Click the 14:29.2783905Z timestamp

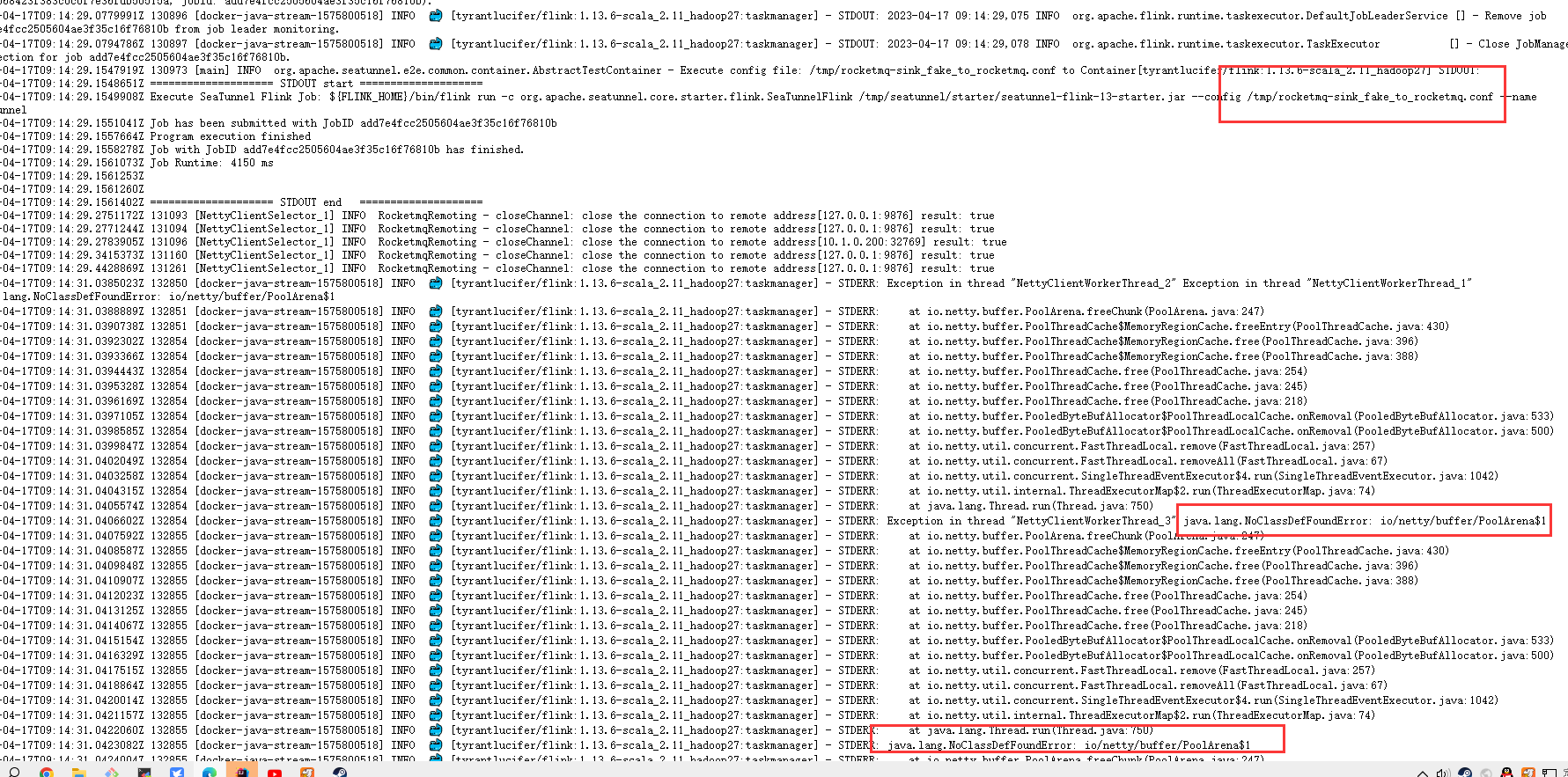point(71,242)
